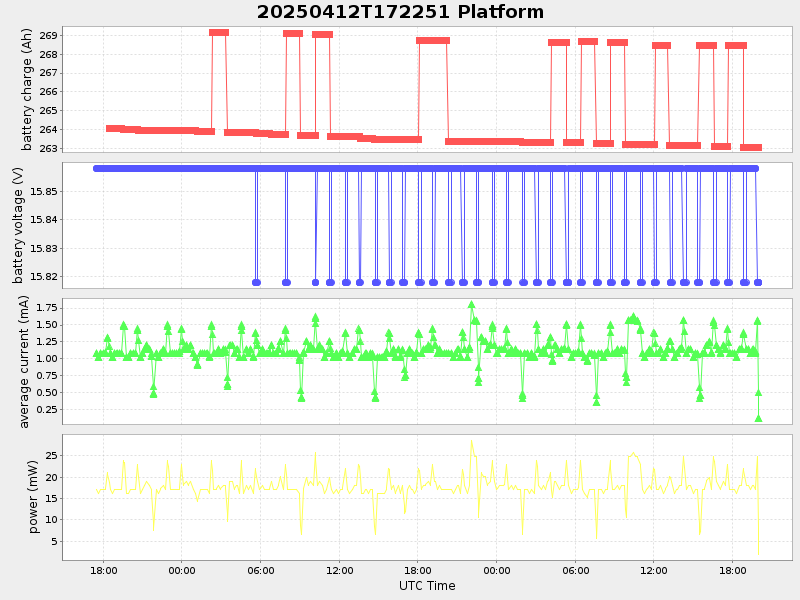800x600 pixels.
Task: Select the "battery charge (Ah)" axis label
Action: click(27, 90)
